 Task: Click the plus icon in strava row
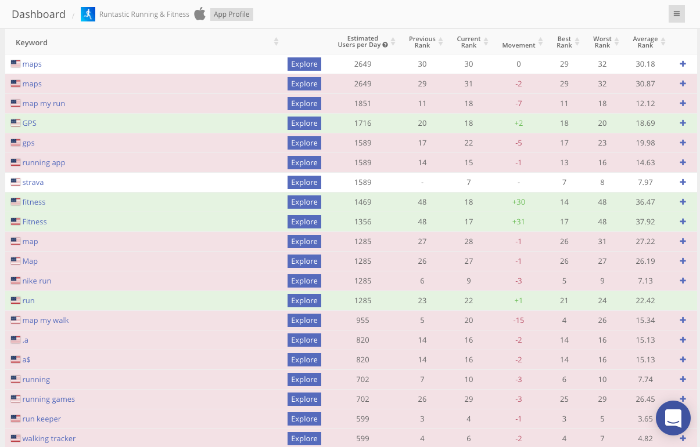pos(683,182)
